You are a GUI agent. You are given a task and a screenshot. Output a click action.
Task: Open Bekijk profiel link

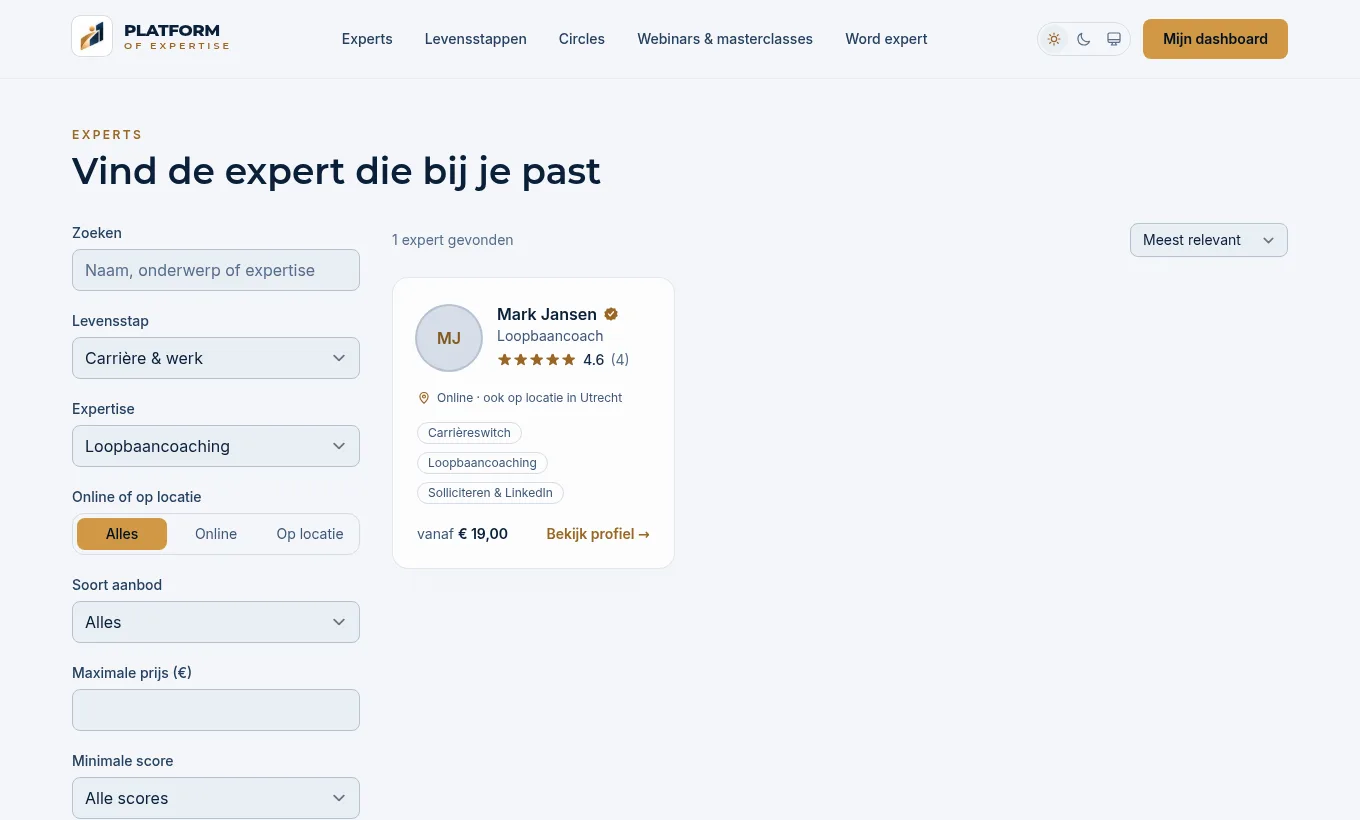[598, 534]
